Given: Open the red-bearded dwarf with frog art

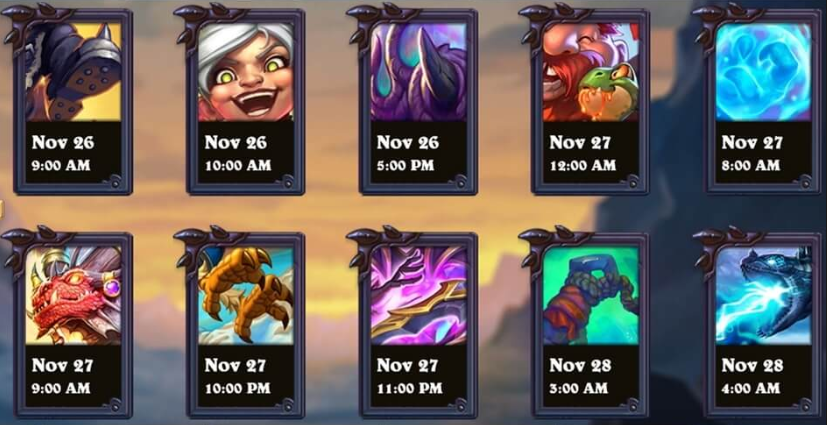Looking at the screenshot, I should click(591, 72).
